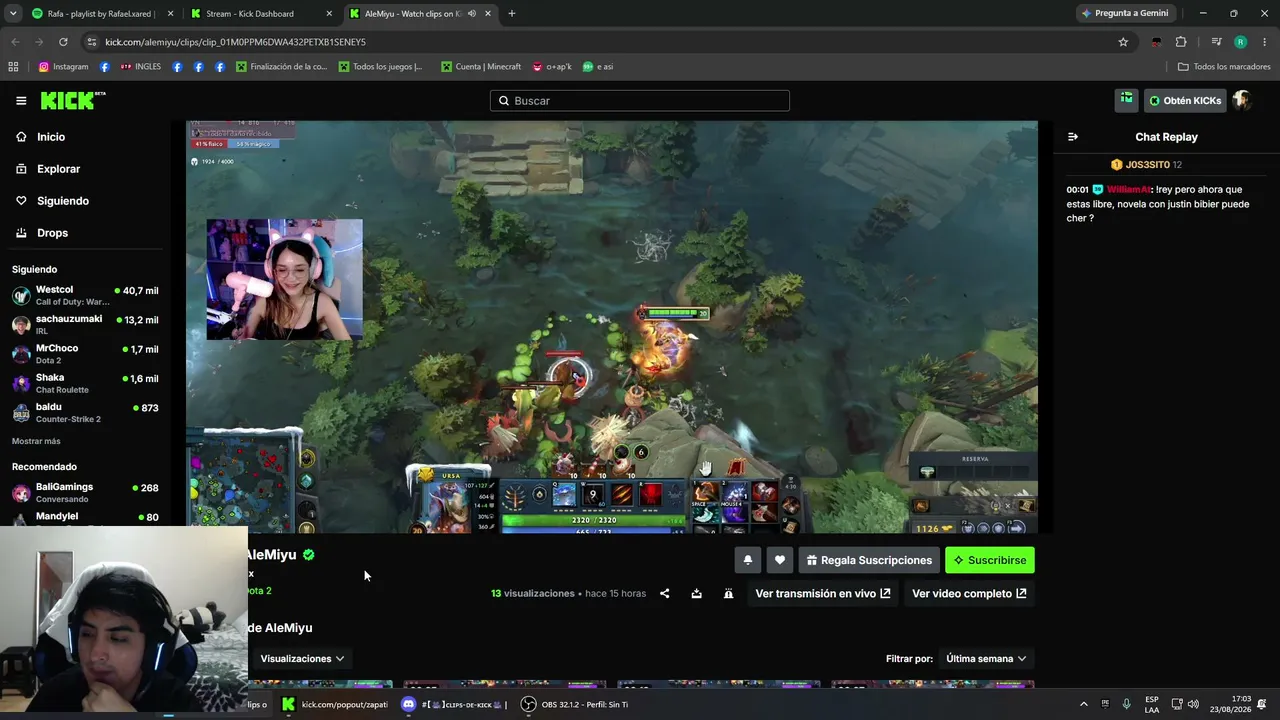Show hidden system tray icons
The width and height of the screenshot is (1280, 720).
[x=1083, y=704]
